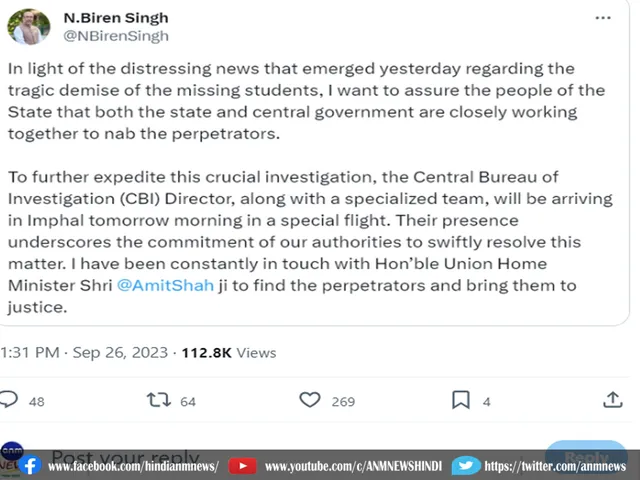Open the N.Biren Singh display name link
The image size is (640, 480).
116,18
